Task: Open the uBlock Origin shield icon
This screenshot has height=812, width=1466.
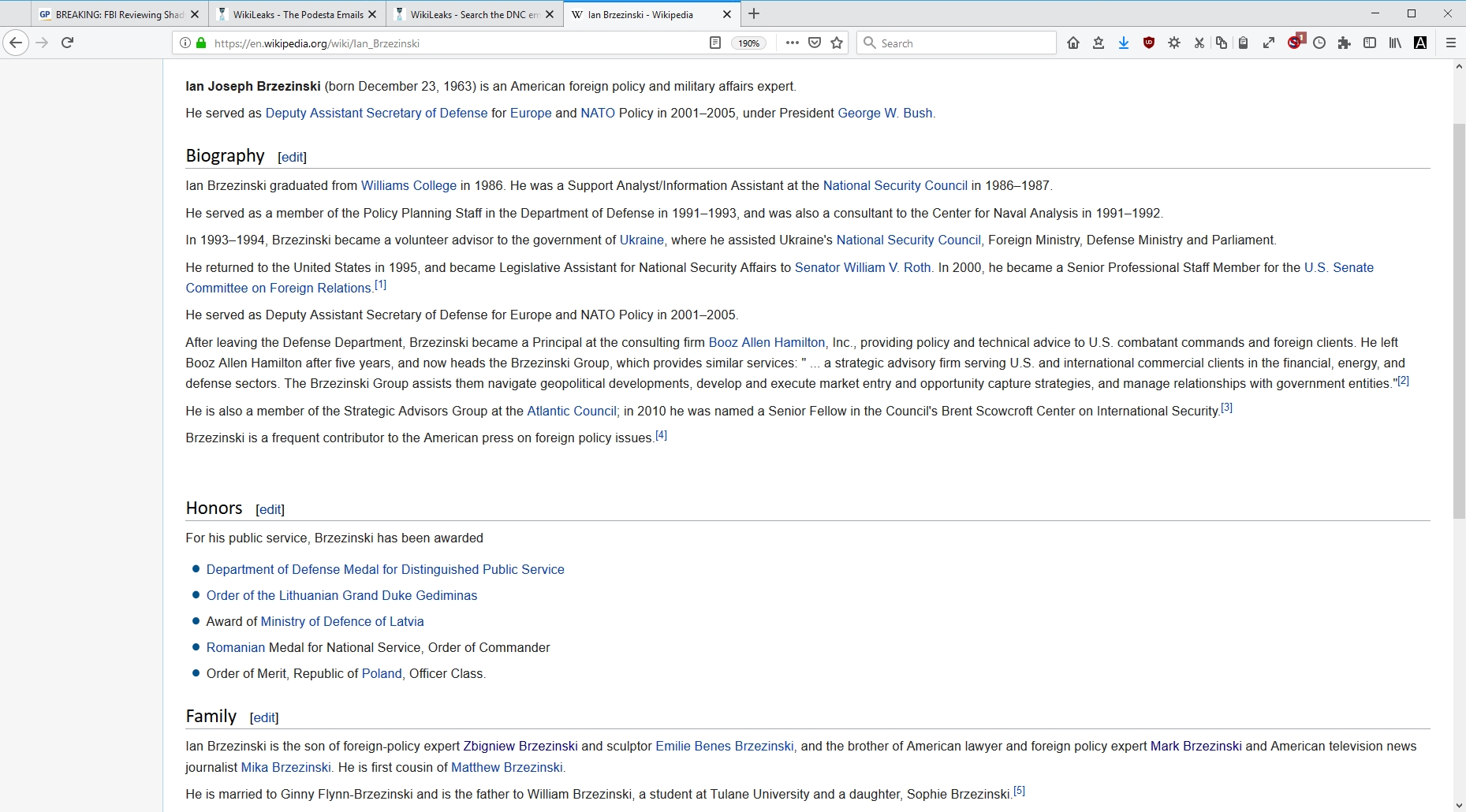Action: tap(1149, 43)
